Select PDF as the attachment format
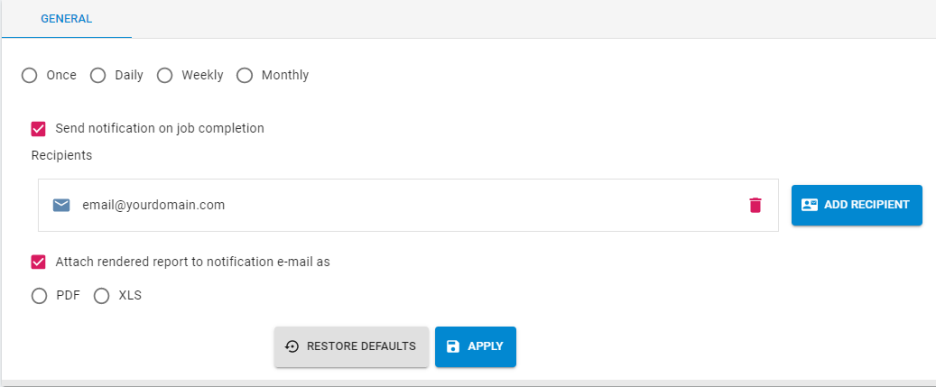 [39, 296]
